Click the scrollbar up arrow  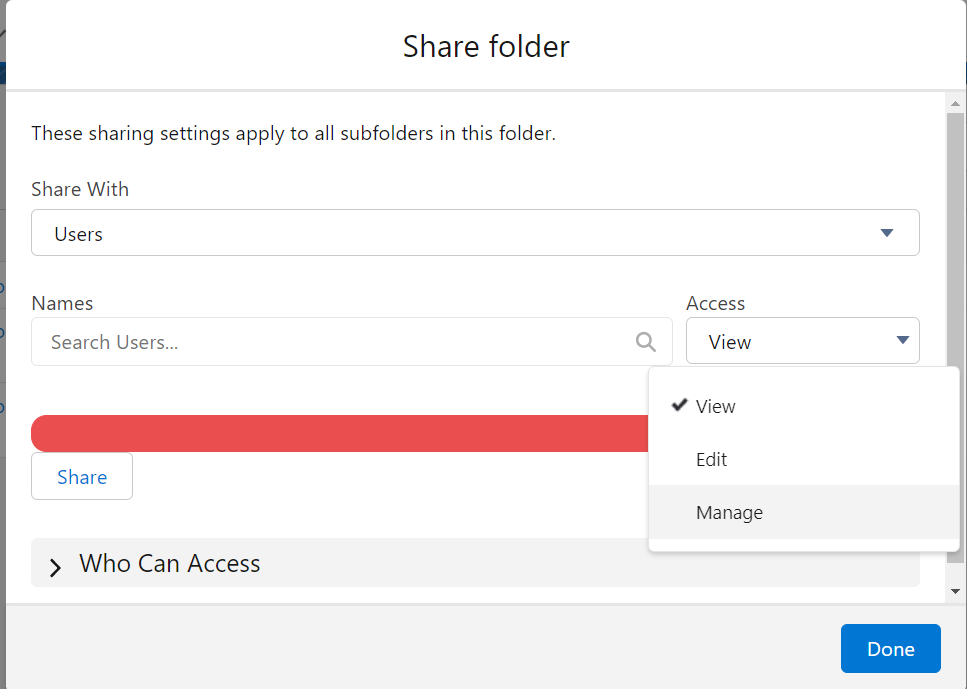956,104
